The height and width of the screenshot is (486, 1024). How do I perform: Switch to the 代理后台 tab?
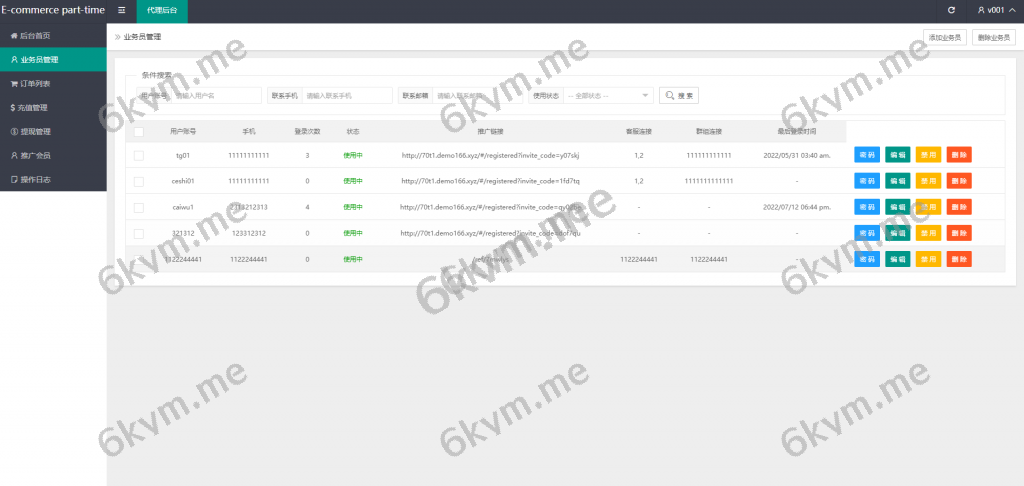pos(162,10)
